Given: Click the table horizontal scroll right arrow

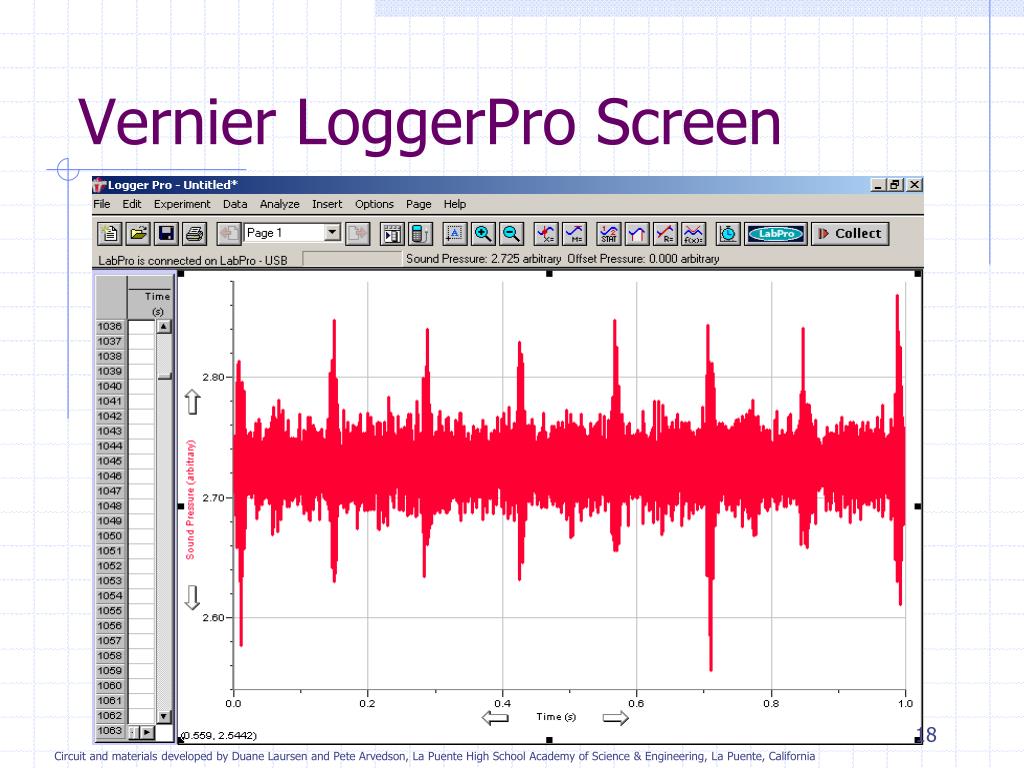Looking at the screenshot, I should point(148,732).
